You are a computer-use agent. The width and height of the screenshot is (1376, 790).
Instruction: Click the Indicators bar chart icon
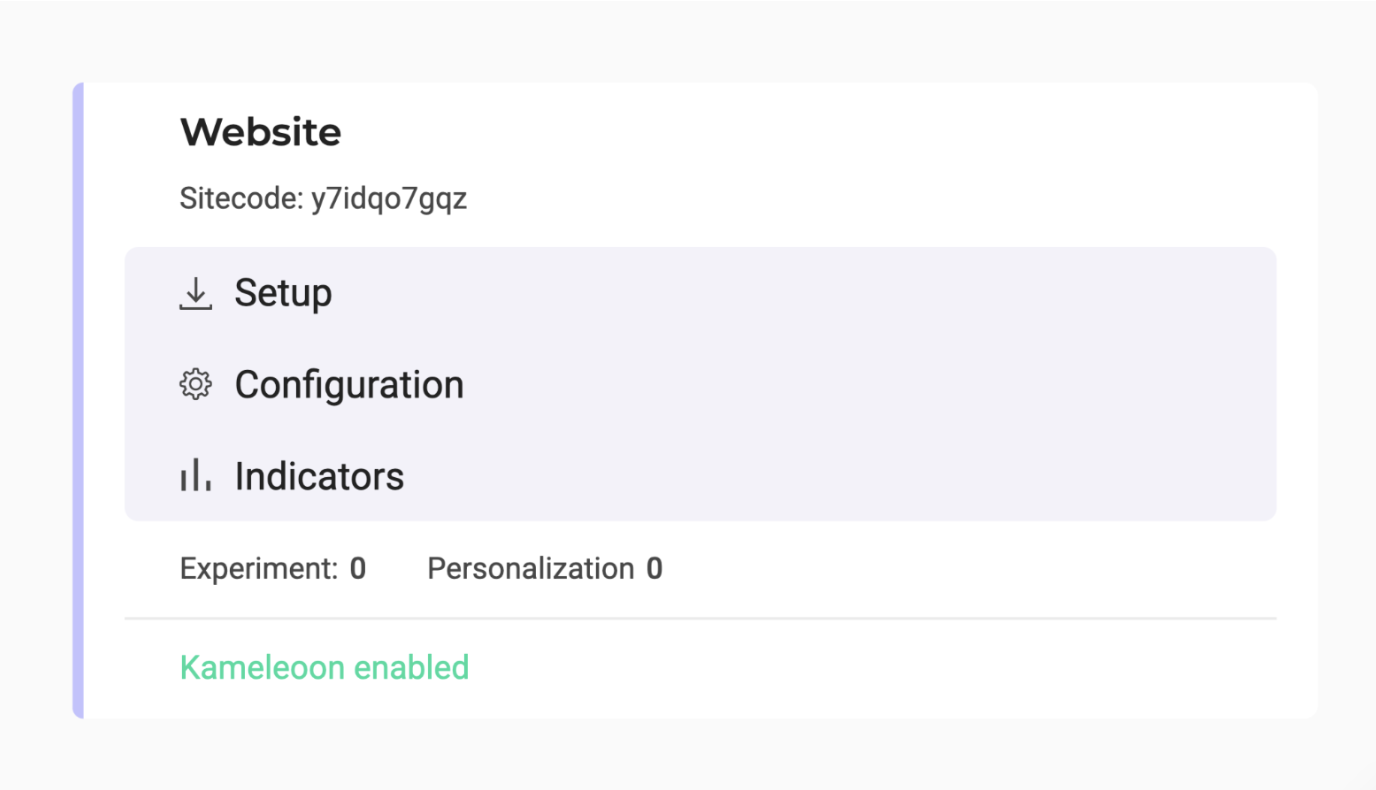195,476
